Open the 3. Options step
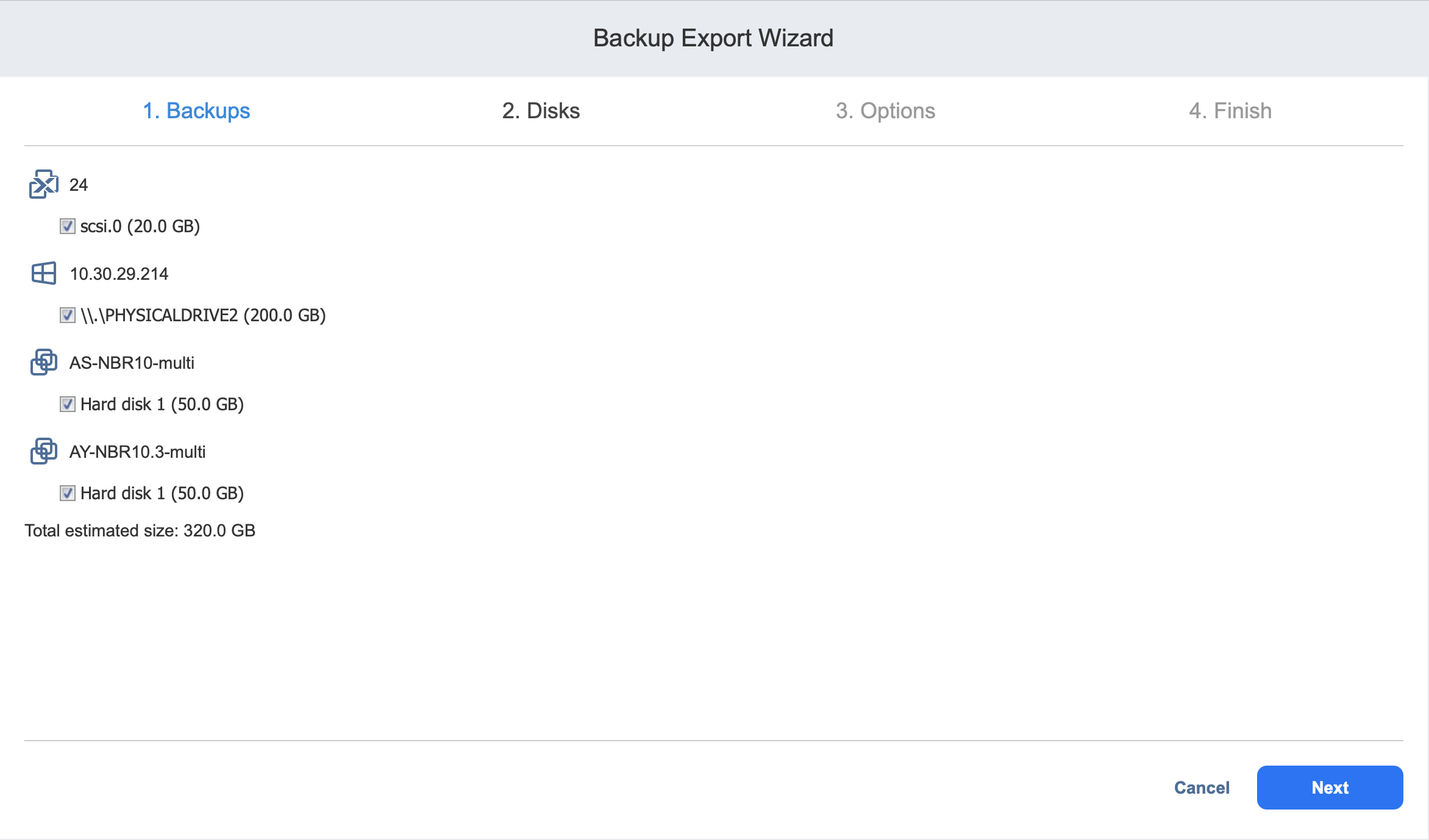1429x840 pixels. (x=885, y=111)
